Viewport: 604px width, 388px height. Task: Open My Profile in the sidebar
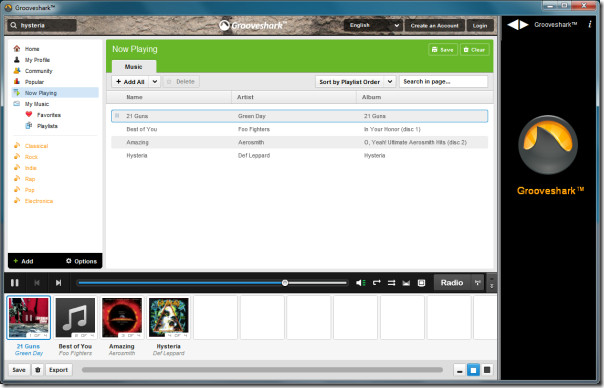coord(37,60)
